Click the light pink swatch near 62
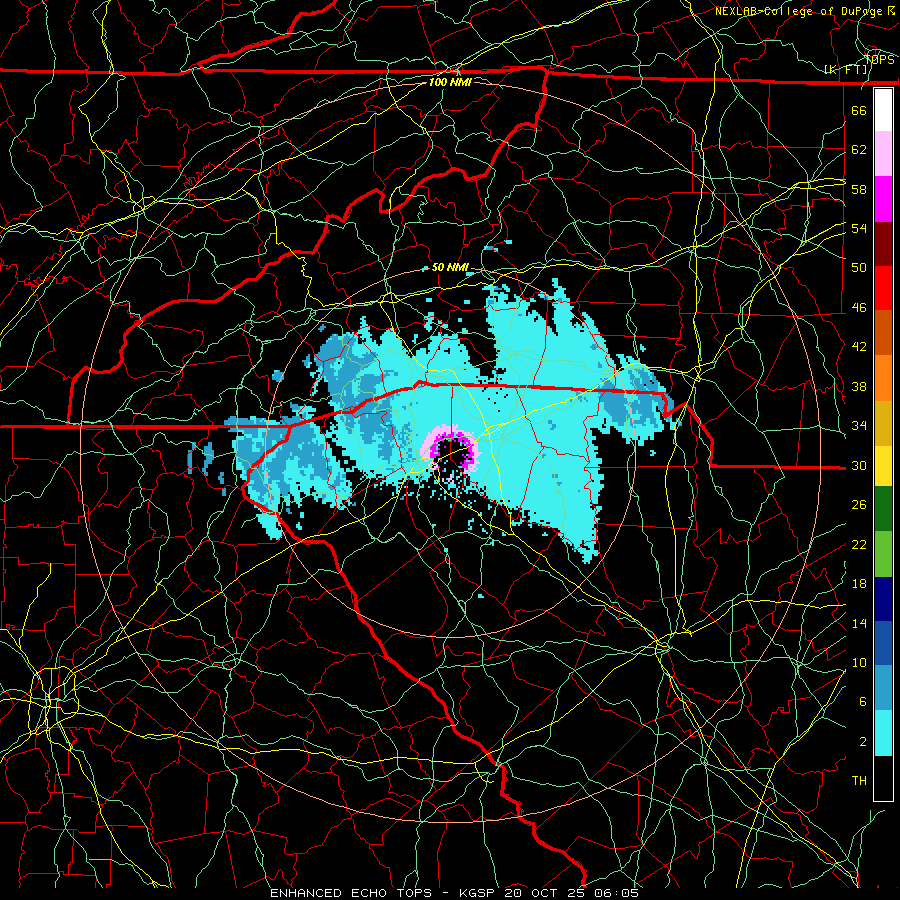This screenshot has height=900, width=900. tap(883, 154)
